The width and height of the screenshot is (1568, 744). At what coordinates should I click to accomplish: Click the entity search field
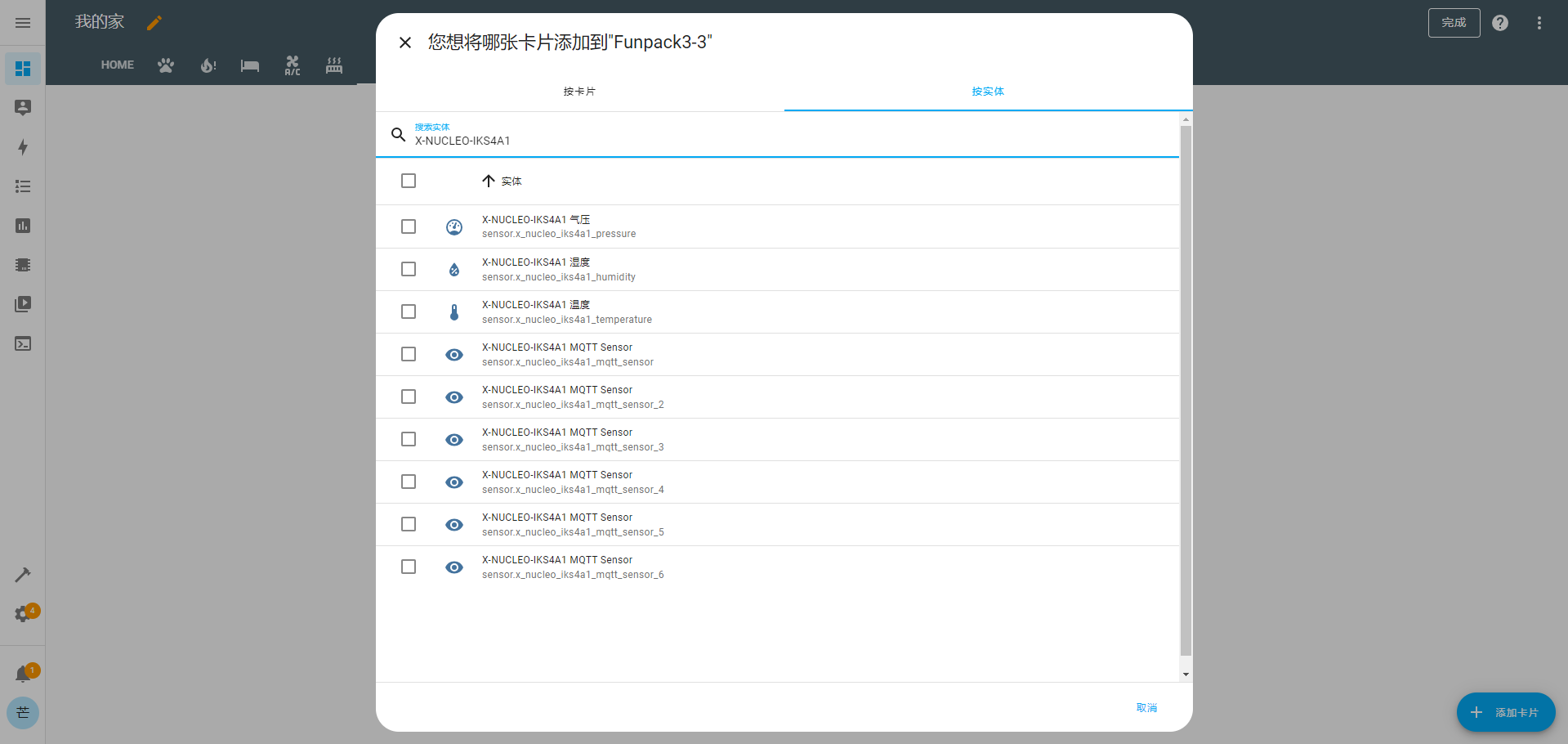click(x=777, y=134)
